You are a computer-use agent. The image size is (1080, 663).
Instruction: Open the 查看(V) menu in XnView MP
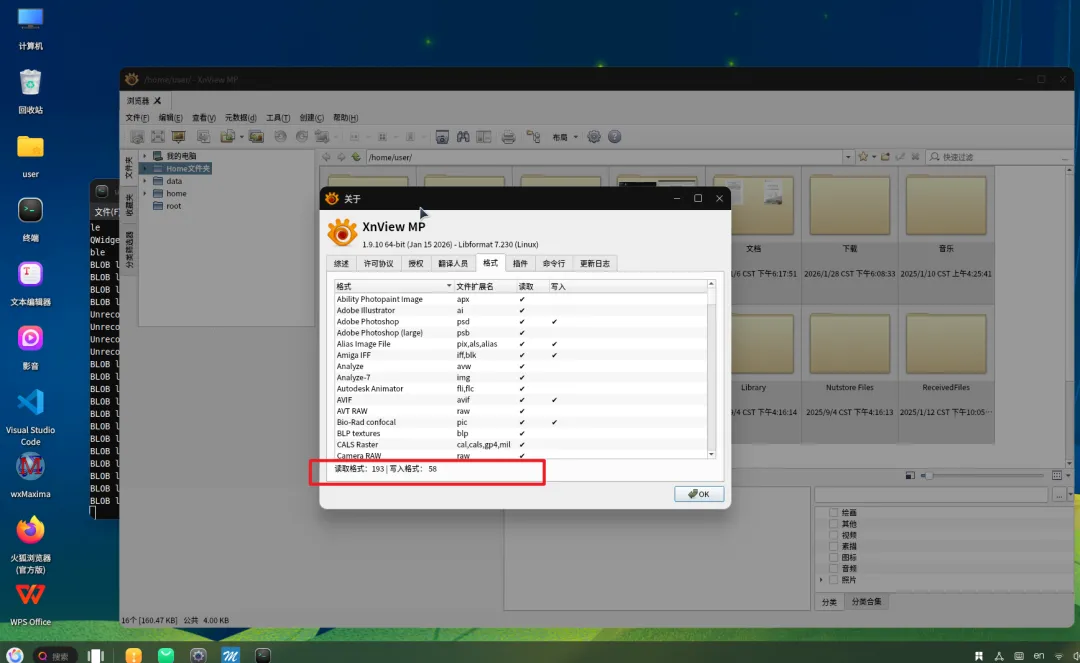[203, 118]
